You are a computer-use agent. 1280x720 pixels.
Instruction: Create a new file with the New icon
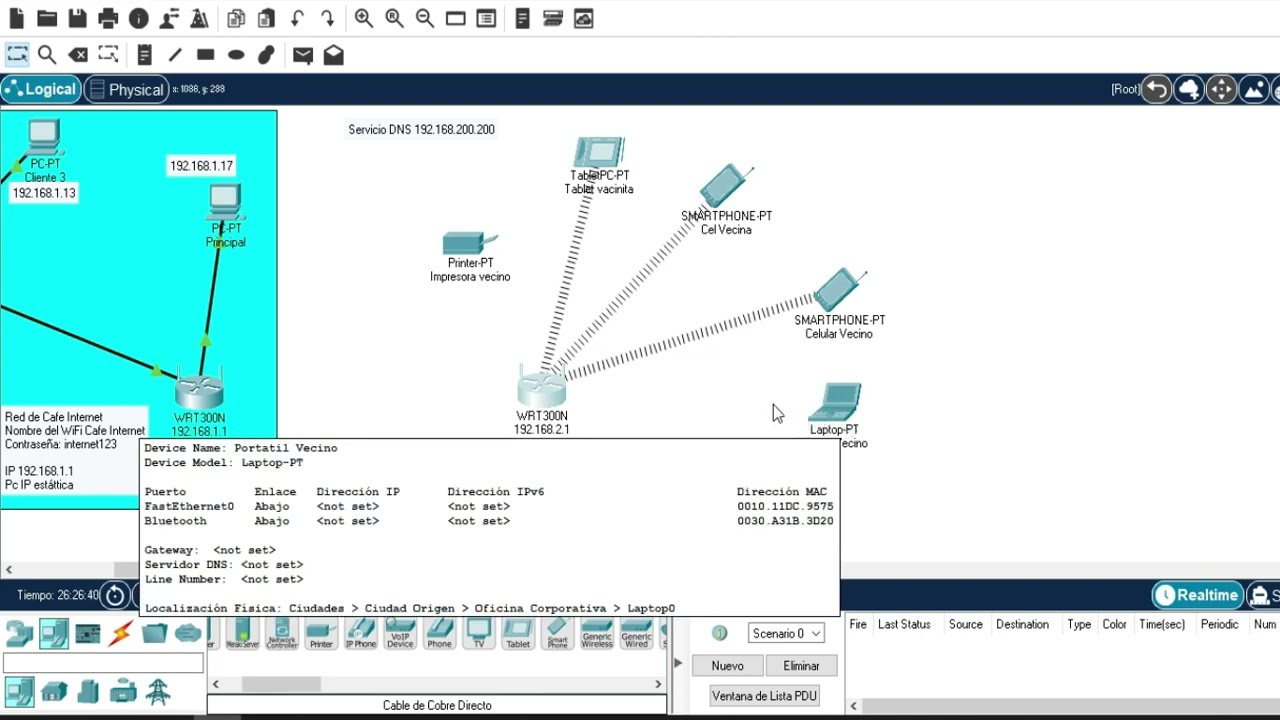tap(16, 18)
